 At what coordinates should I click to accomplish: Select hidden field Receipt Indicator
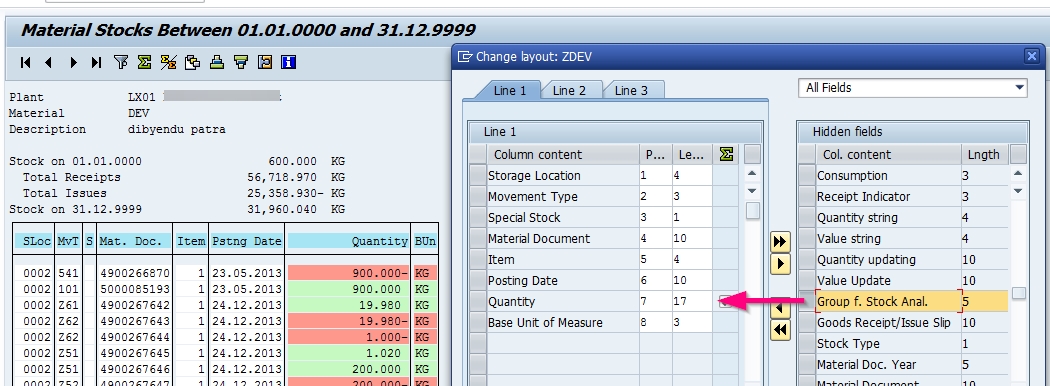(x=888, y=197)
